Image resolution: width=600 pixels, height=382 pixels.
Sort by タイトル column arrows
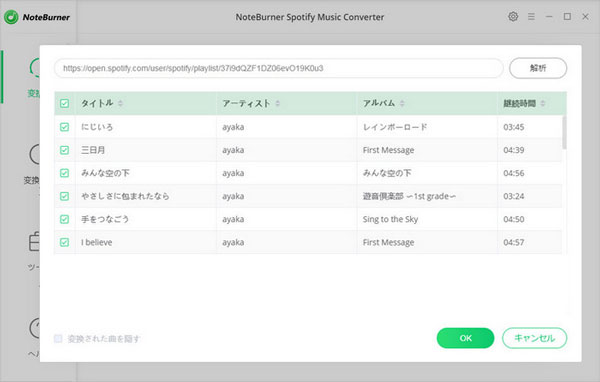(120, 103)
